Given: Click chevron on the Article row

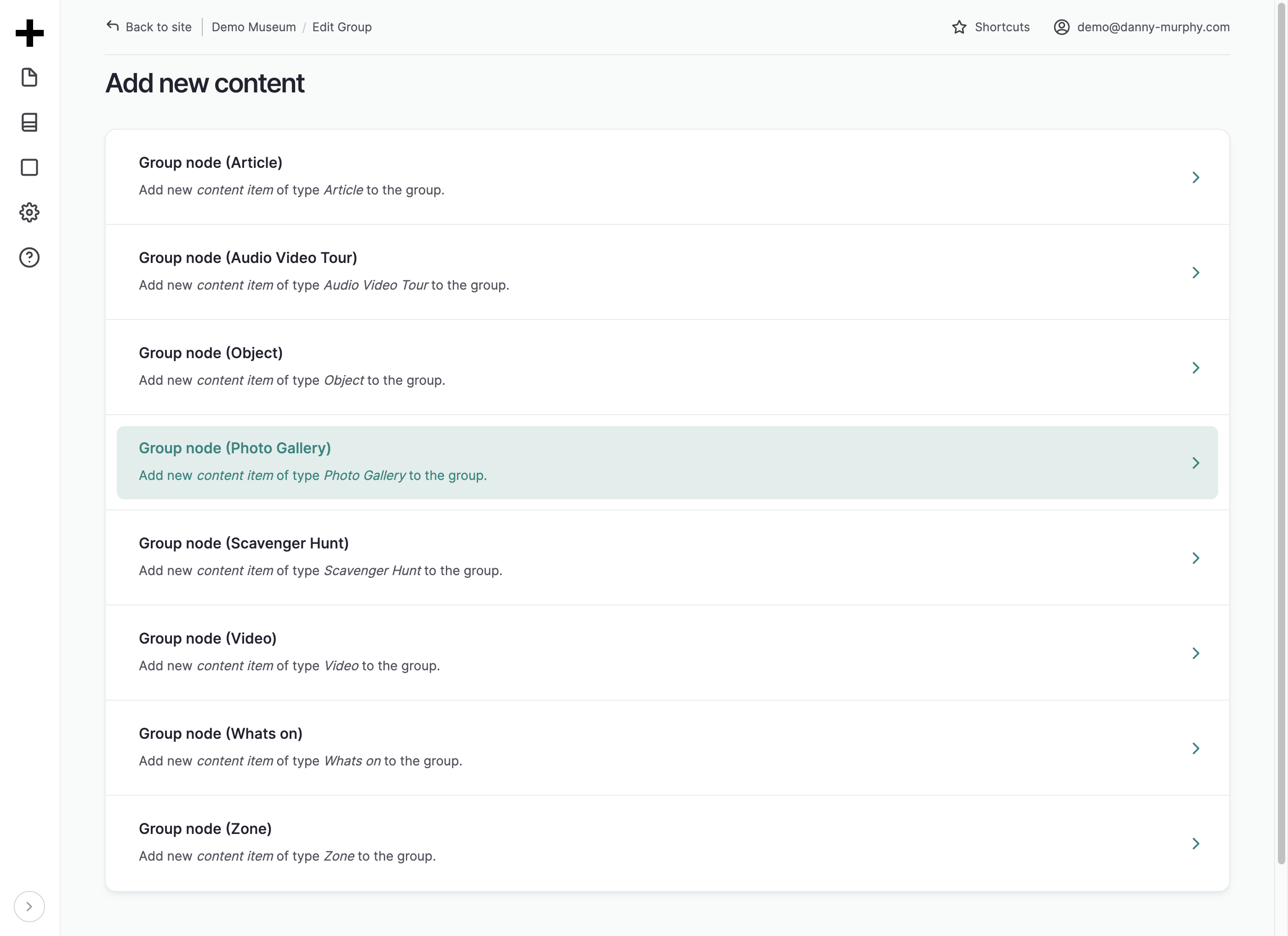Looking at the screenshot, I should (1196, 177).
